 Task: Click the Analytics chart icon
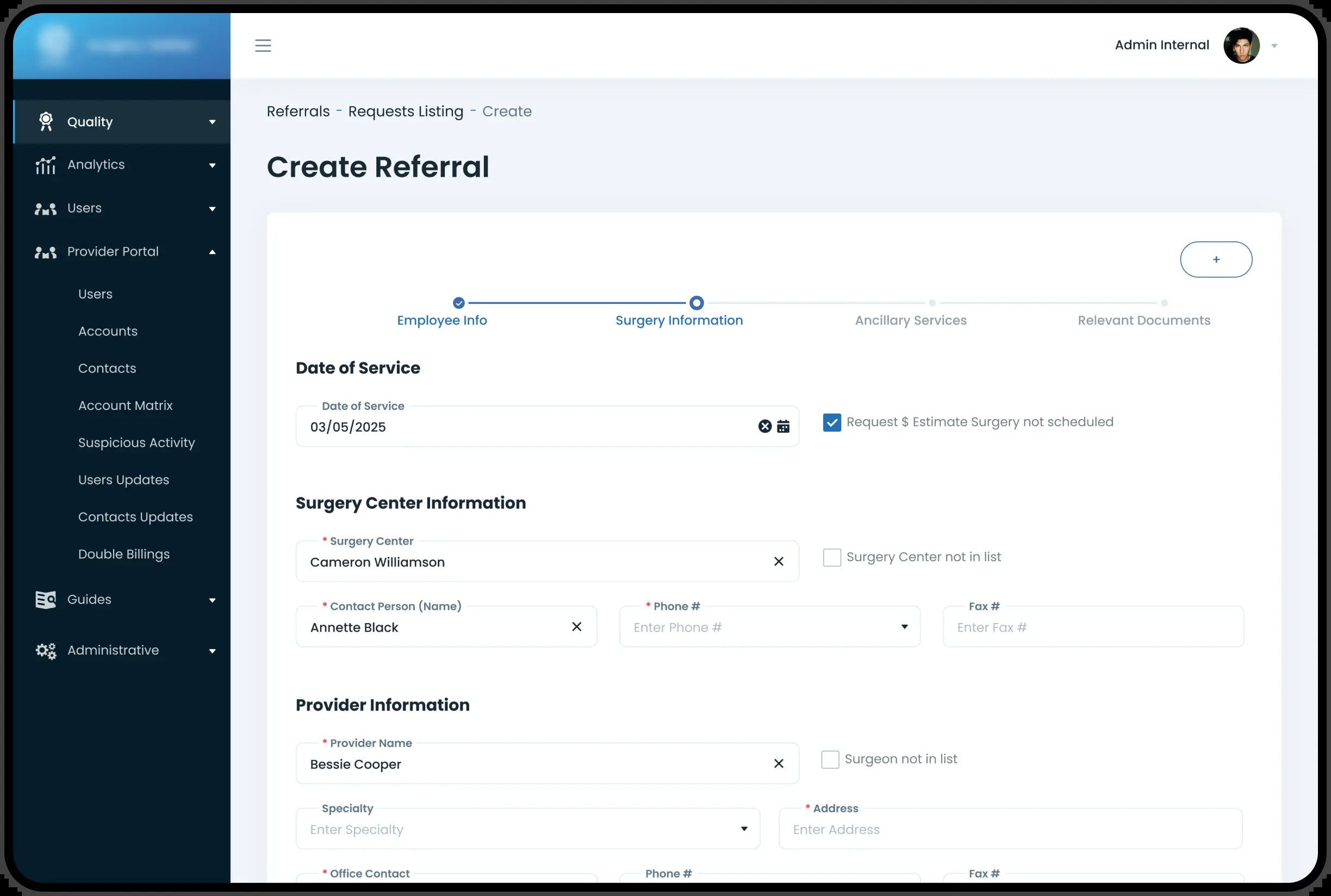[46, 165]
